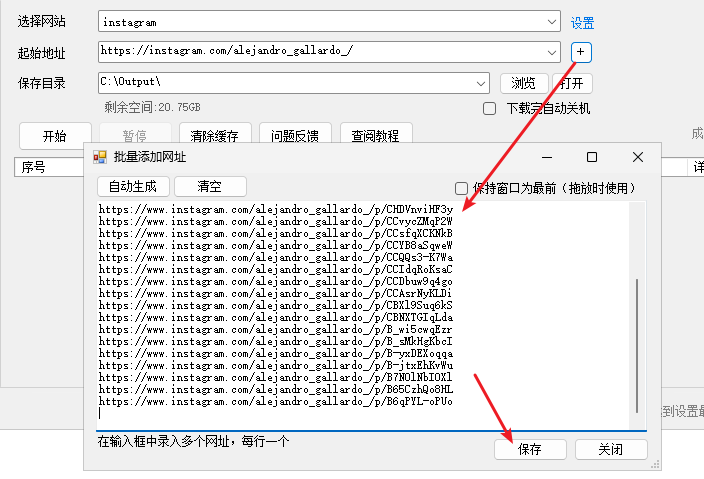This screenshot has width=704, height=479.
Task: Click the 清空 clear button in dialog
Action: [x=210, y=186]
